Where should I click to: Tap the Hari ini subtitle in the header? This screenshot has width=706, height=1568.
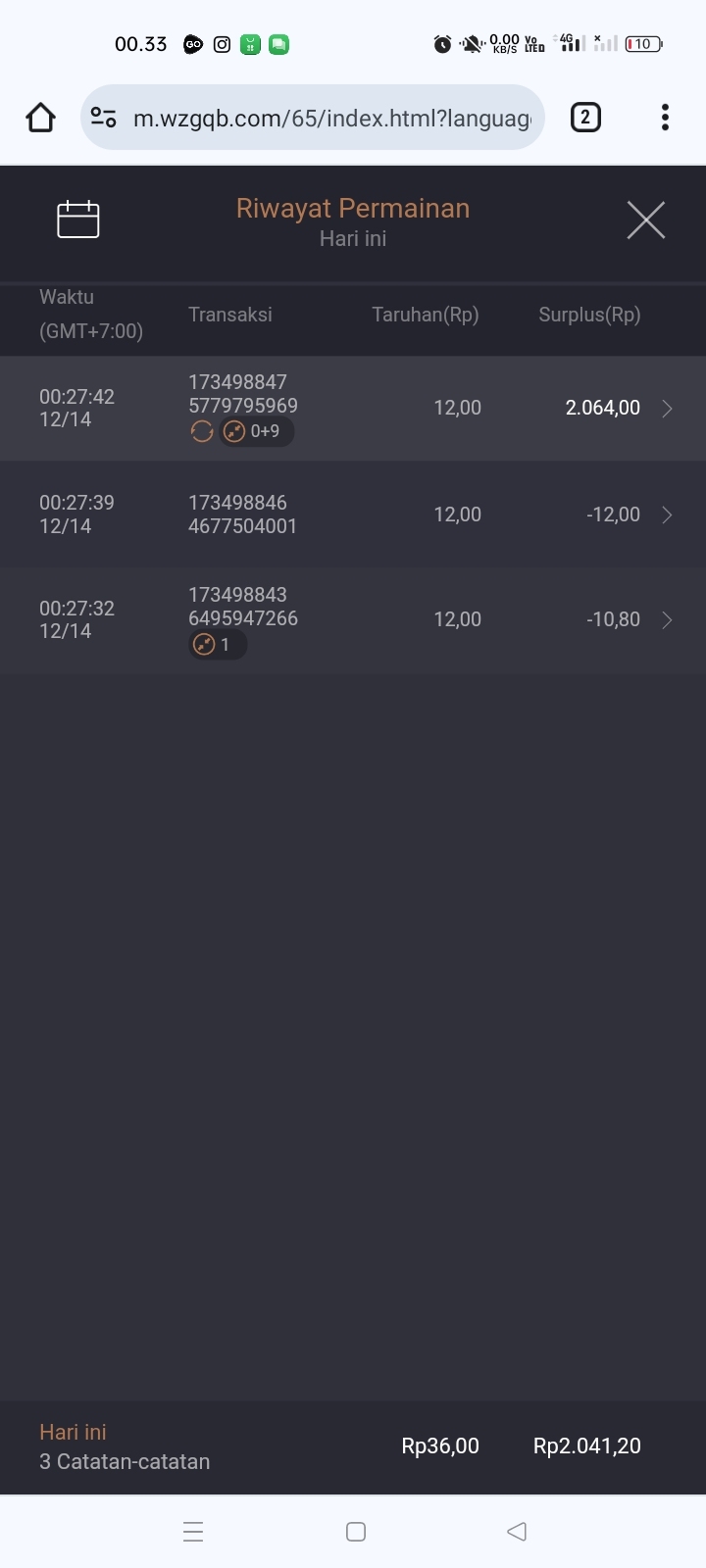(353, 238)
